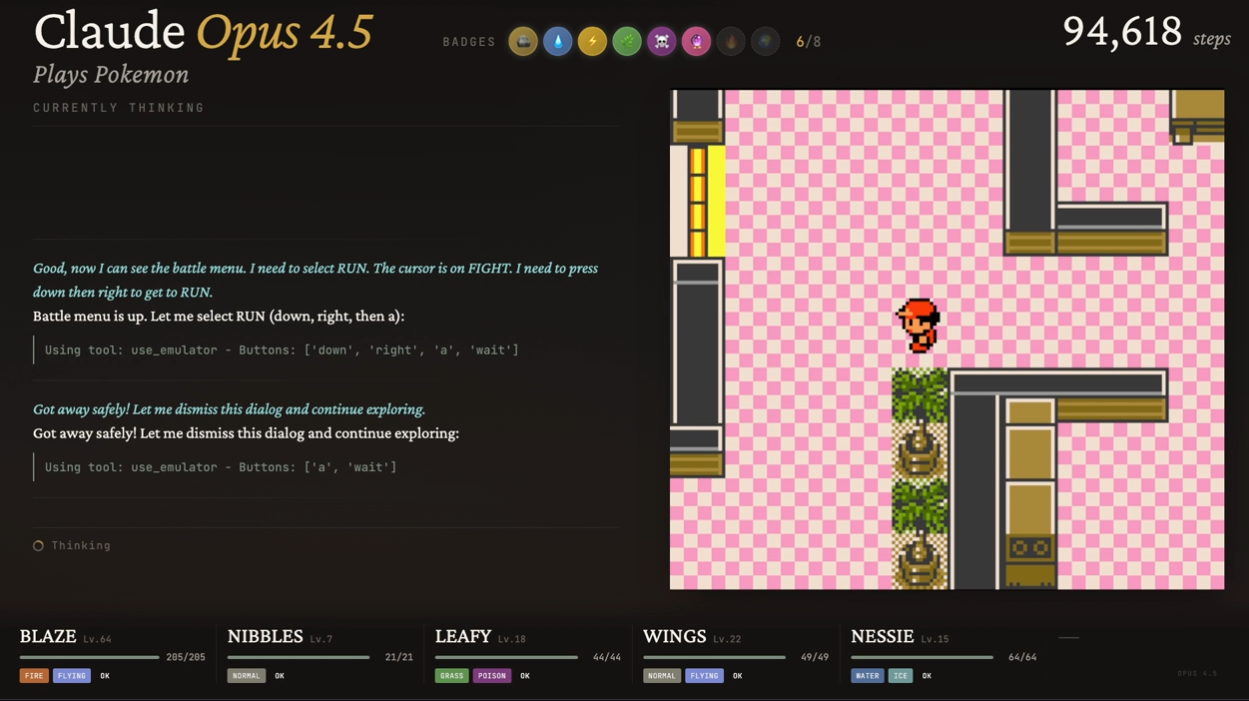Click the blue water drop Cascade badge
The image size is (1249, 701).
pos(558,41)
